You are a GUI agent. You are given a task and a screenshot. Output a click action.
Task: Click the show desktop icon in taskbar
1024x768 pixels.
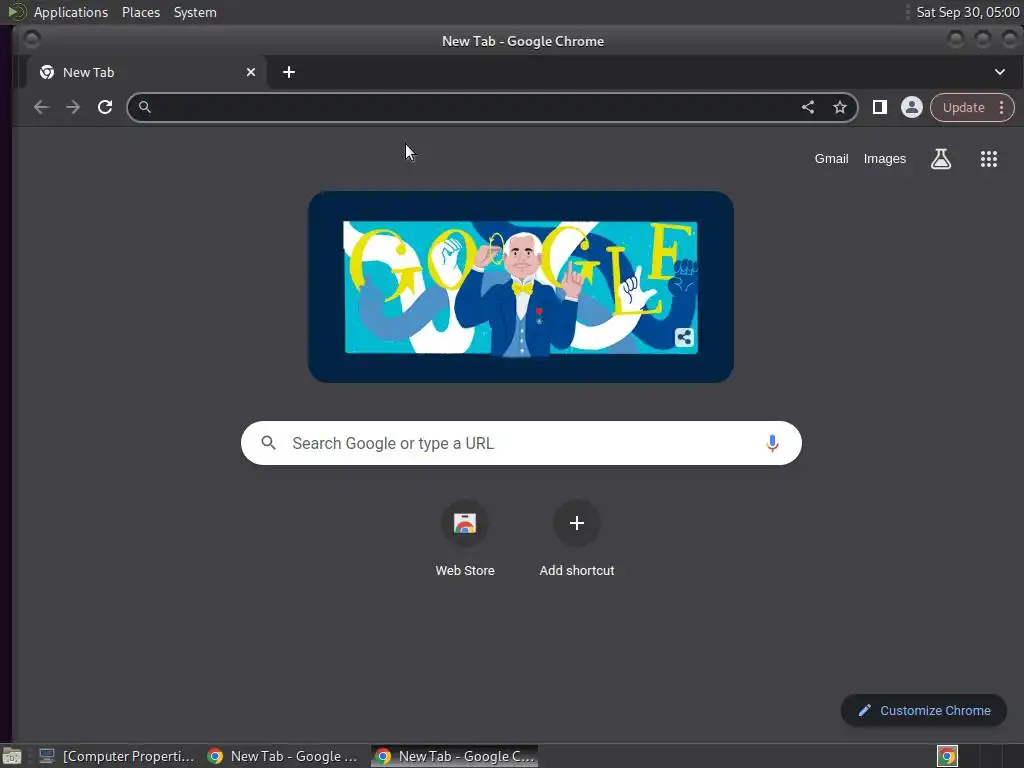click(x=12, y=756)
